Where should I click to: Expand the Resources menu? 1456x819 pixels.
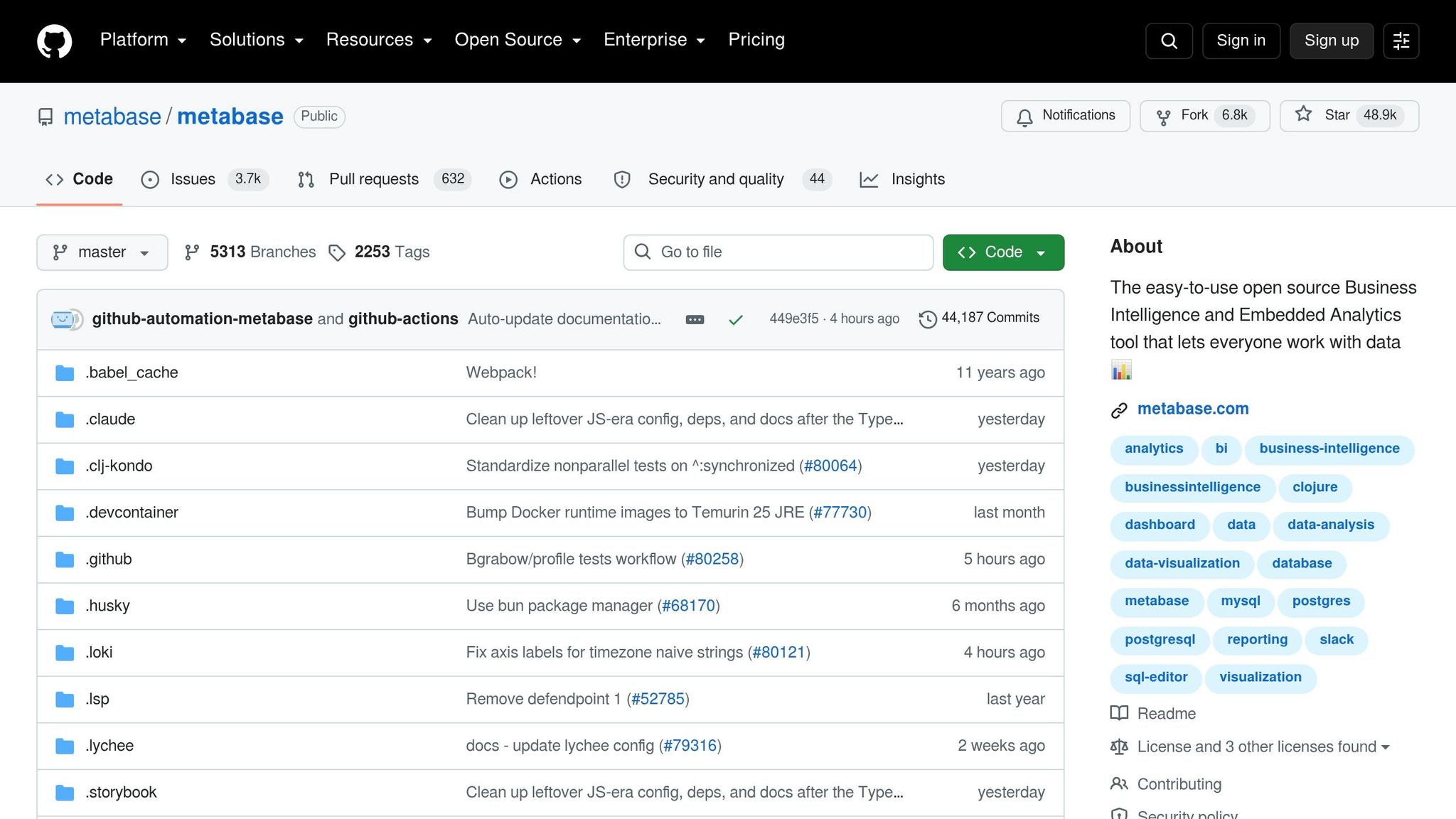coord(379,40)
